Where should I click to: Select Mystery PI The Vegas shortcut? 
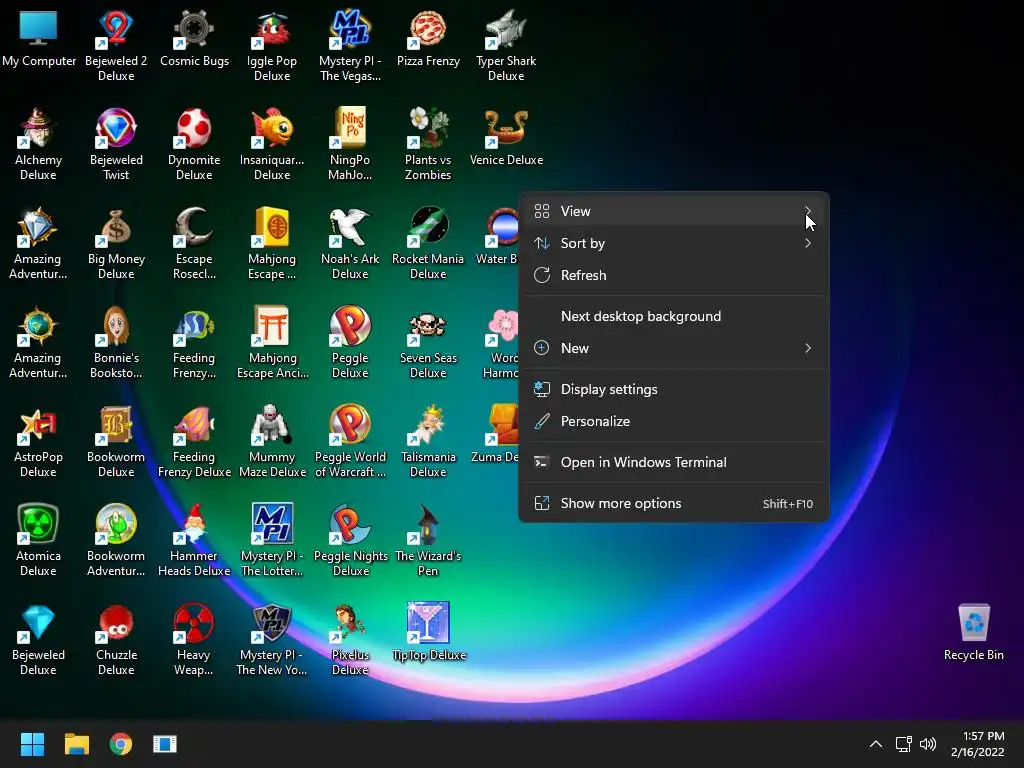point(350,46)
